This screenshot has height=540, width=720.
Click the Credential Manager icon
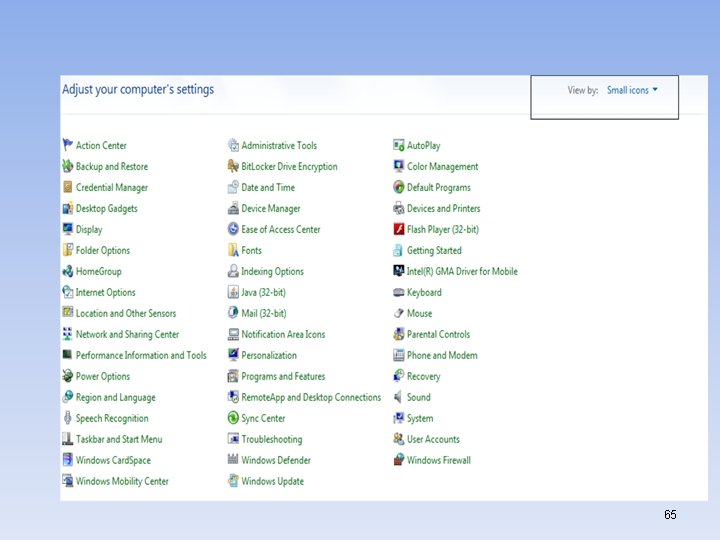(68, 187)
